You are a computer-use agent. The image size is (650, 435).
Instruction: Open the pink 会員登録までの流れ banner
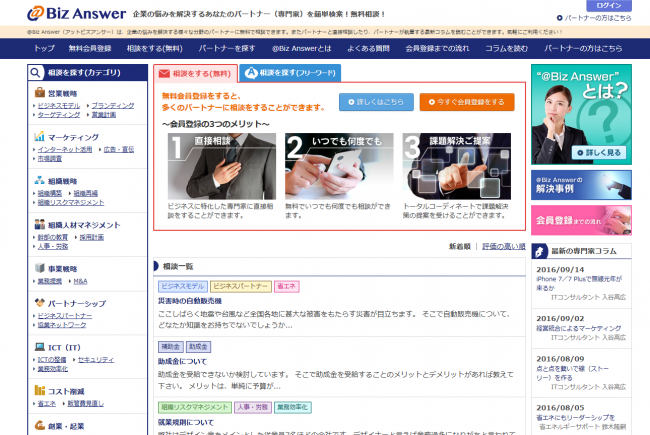pyautogui.click(x=581, y=220)
